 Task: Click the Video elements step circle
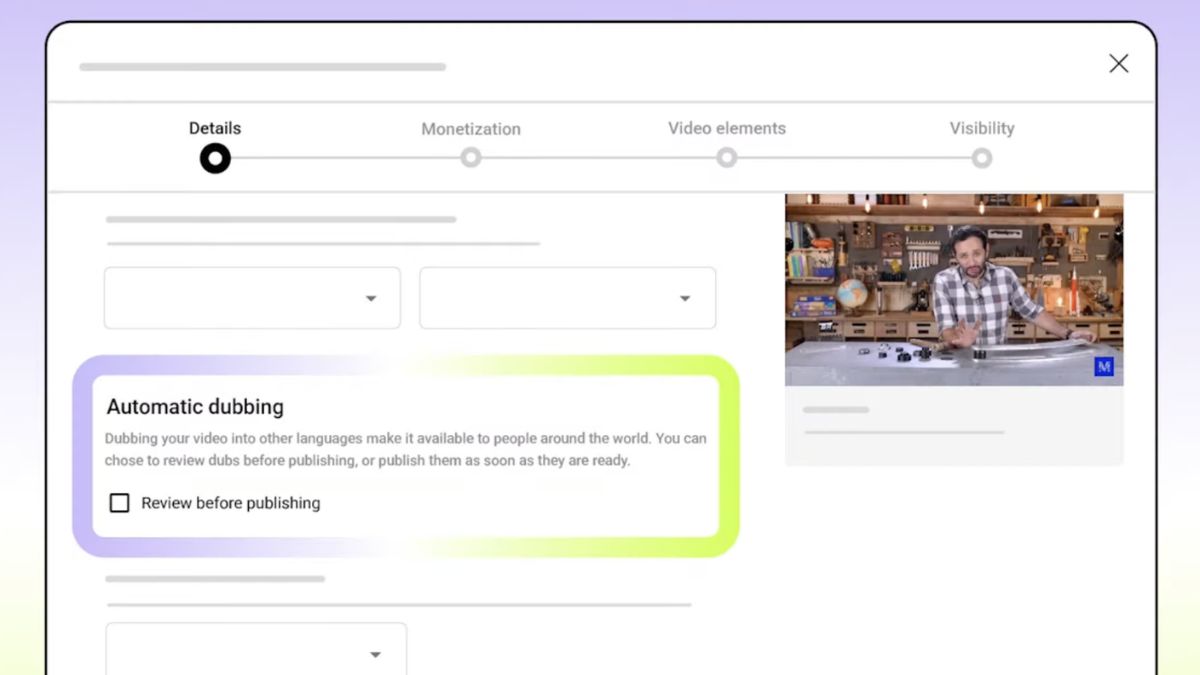pyautogui.click(x=726, y=158)
